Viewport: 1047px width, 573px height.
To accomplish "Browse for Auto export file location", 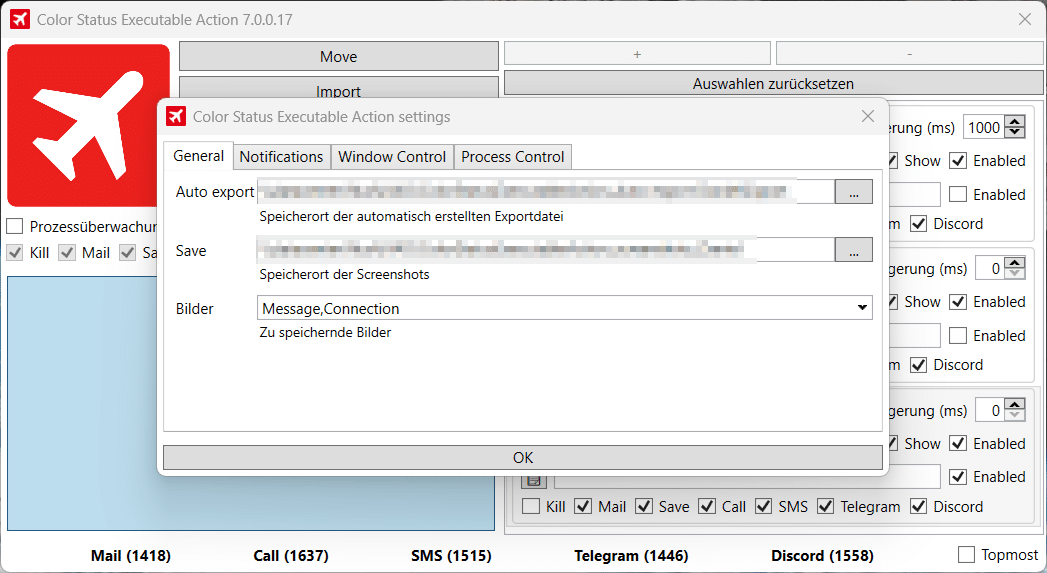I will pos(853,192).
